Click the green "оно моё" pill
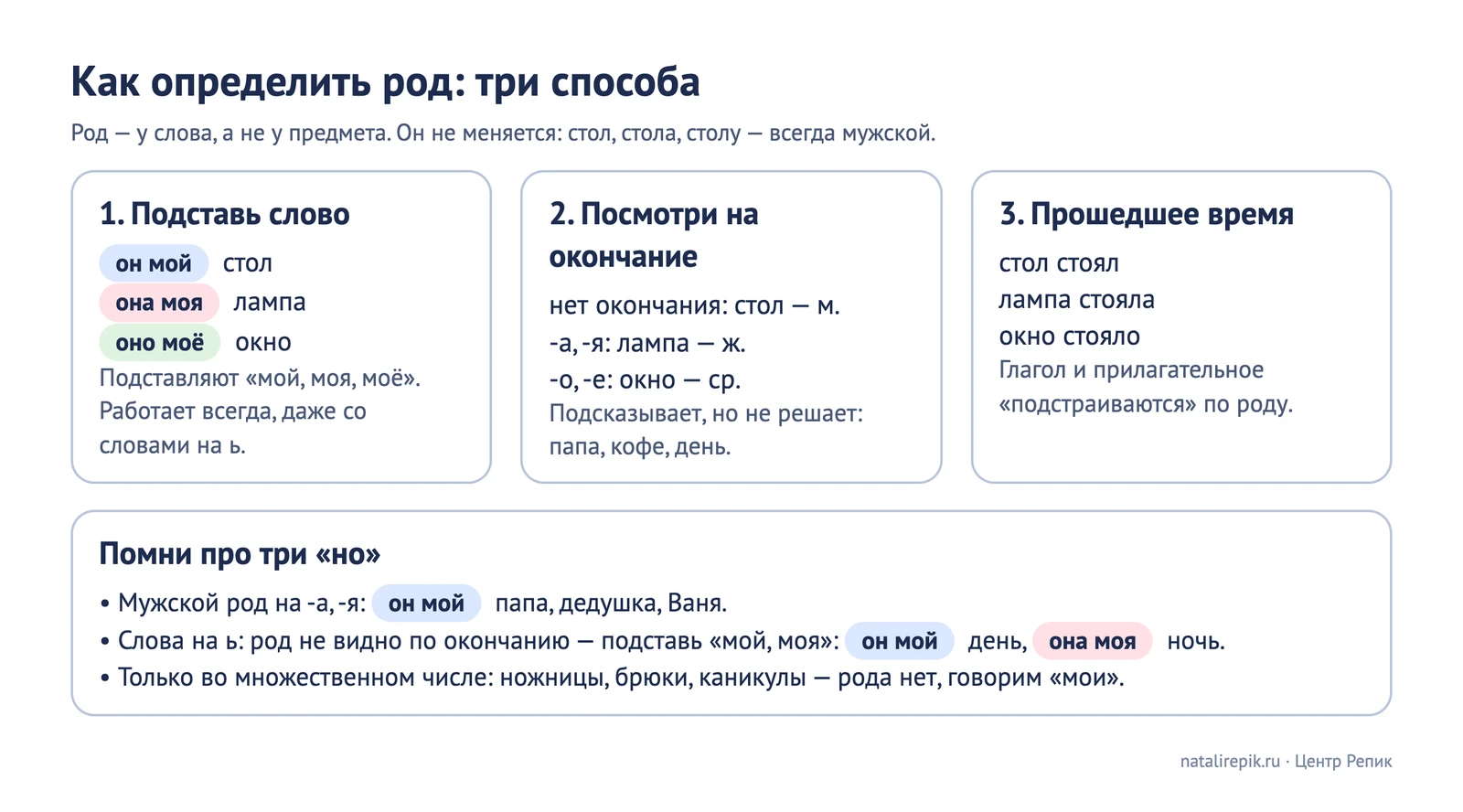Viewport: 1463px width, 812px height. pyautogui.click(x=160, y=343)
